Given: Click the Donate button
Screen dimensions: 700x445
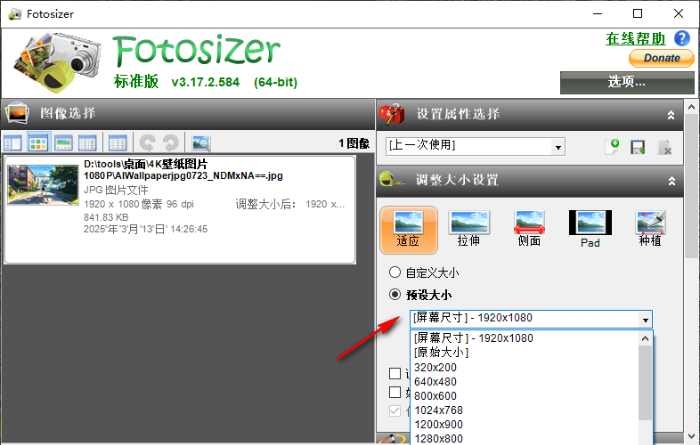Looking at the screenshot, I should (x=662, y=58).
